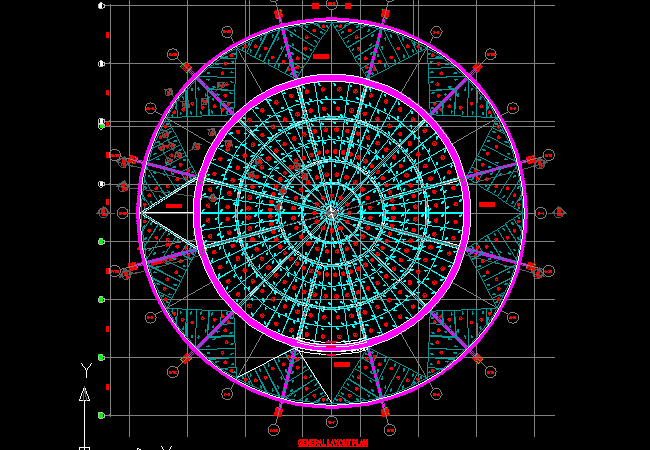Pick the left apex of the white triangle on the outer ring
650x450 pixels.
click(141, 212)
